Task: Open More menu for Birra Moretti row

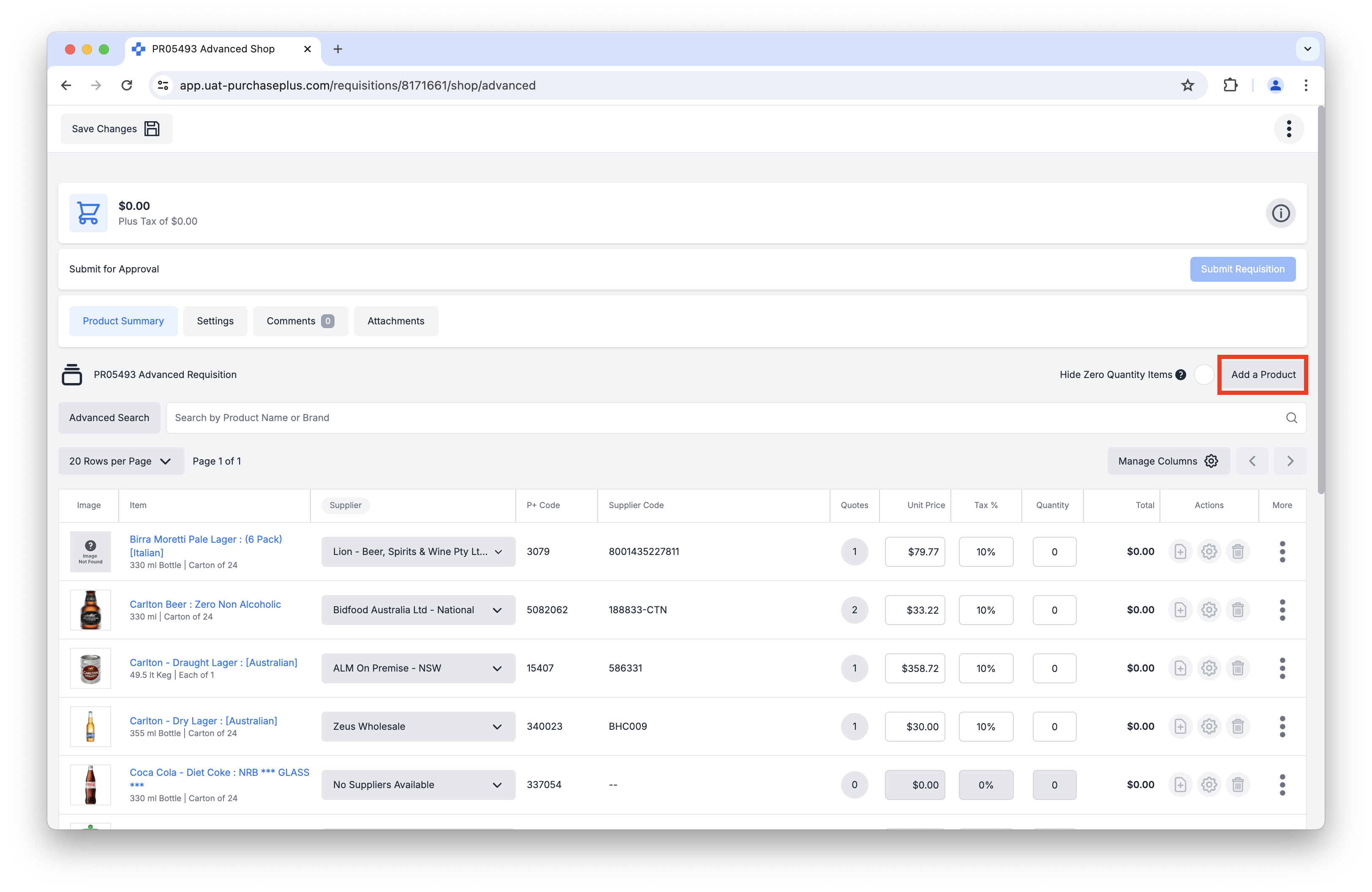Action: (1282, 552)
